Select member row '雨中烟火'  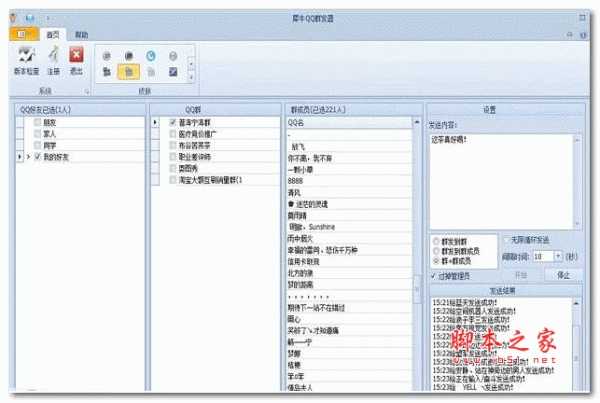pyautogui.click(x=349, y=238)
